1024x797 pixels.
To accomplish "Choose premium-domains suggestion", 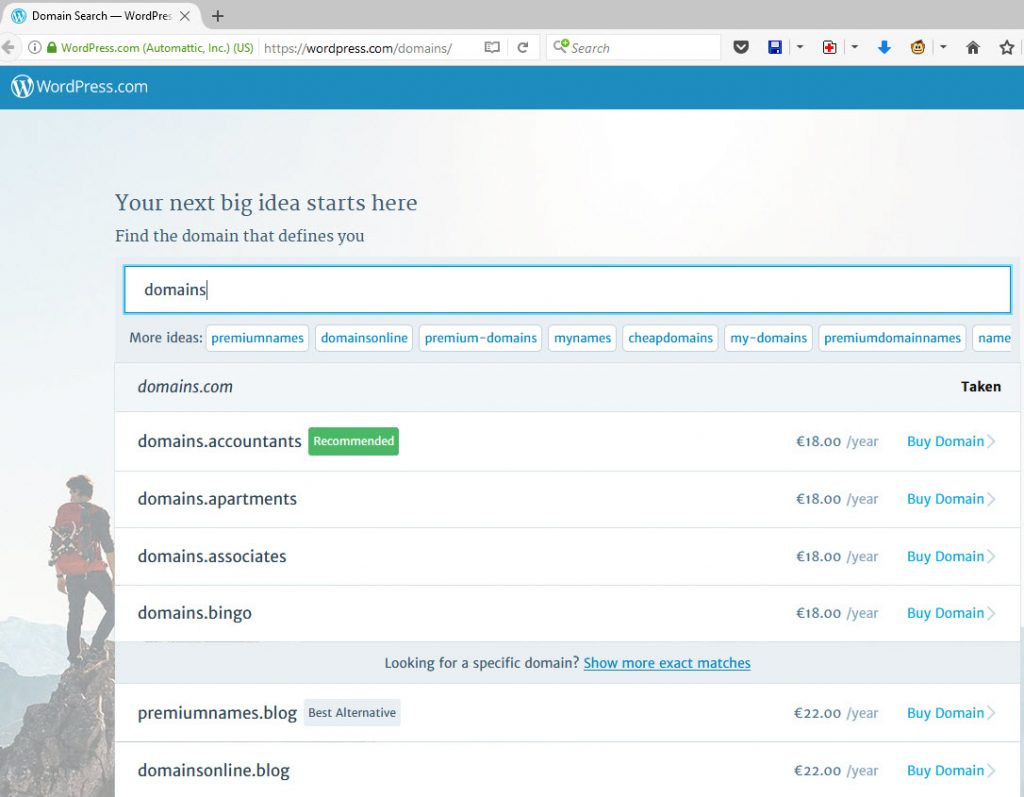I will [x=481, y=338].
